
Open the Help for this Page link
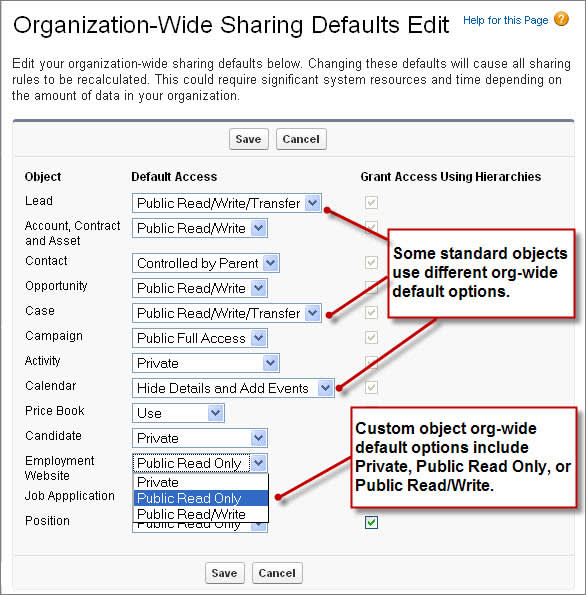point(506,20)
